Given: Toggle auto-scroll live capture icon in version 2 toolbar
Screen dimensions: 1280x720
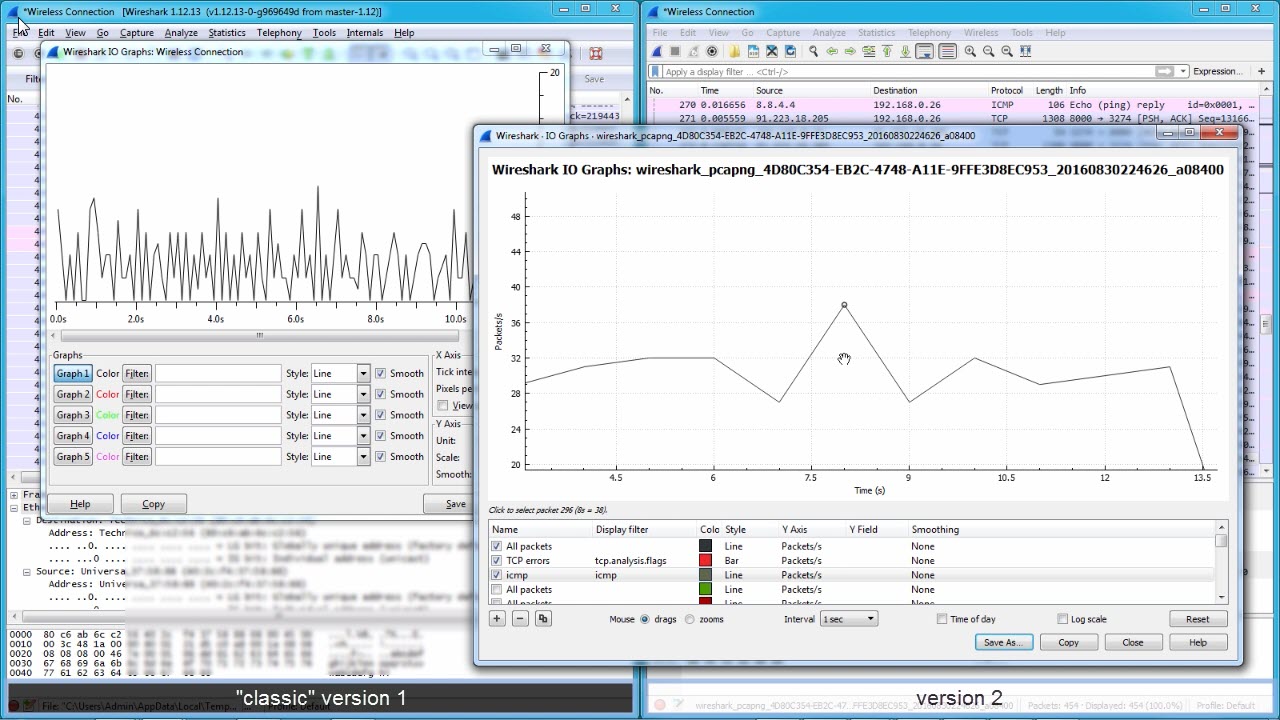Looking at the screenshot, I should (x=925, y=51).
